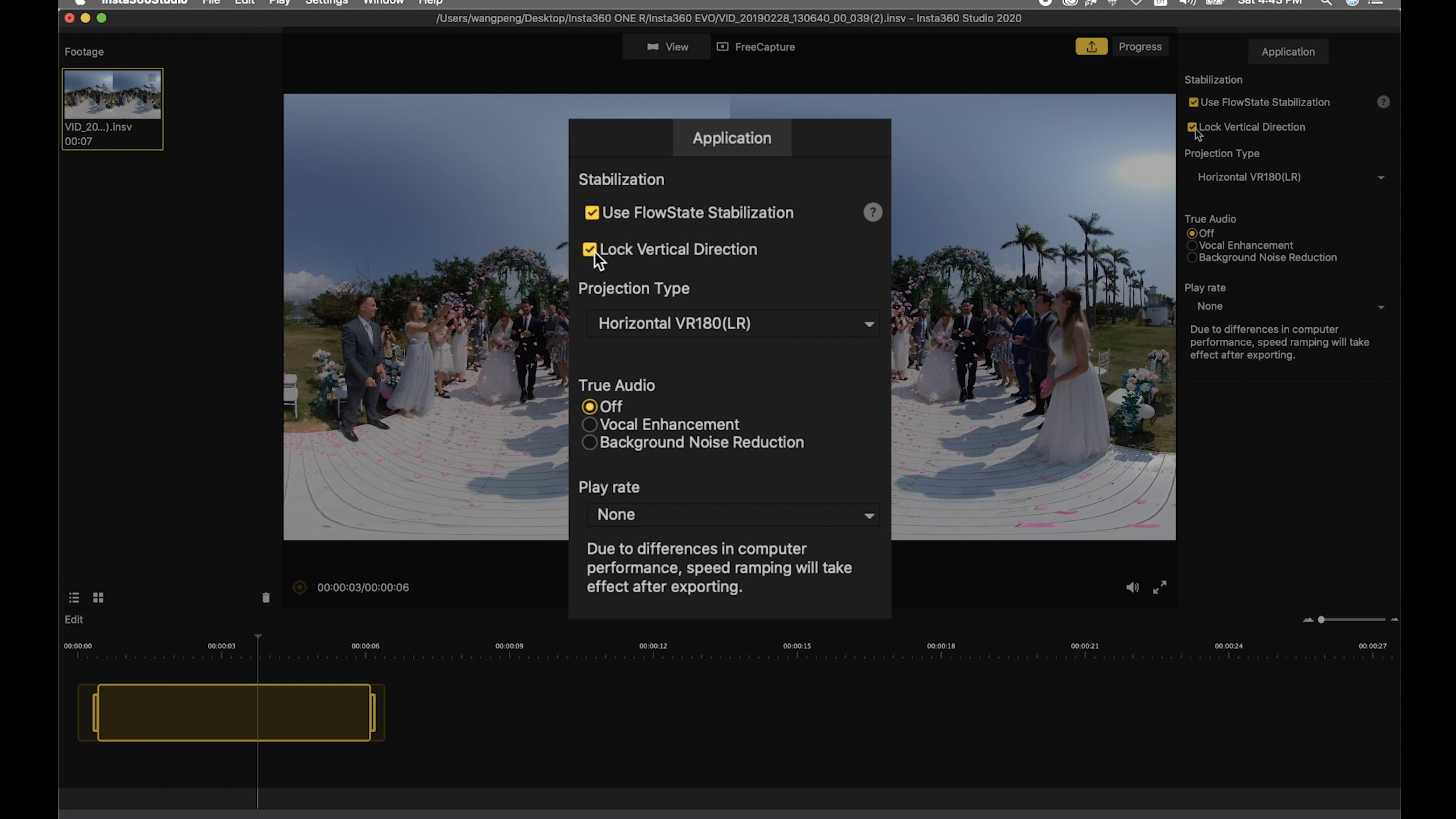Image resolution: width=1456 pixels, height=819 pixels.
Task: Open Horizontal VR180(LR) dropdown in right sidebar
Action: coord(1289,177)
